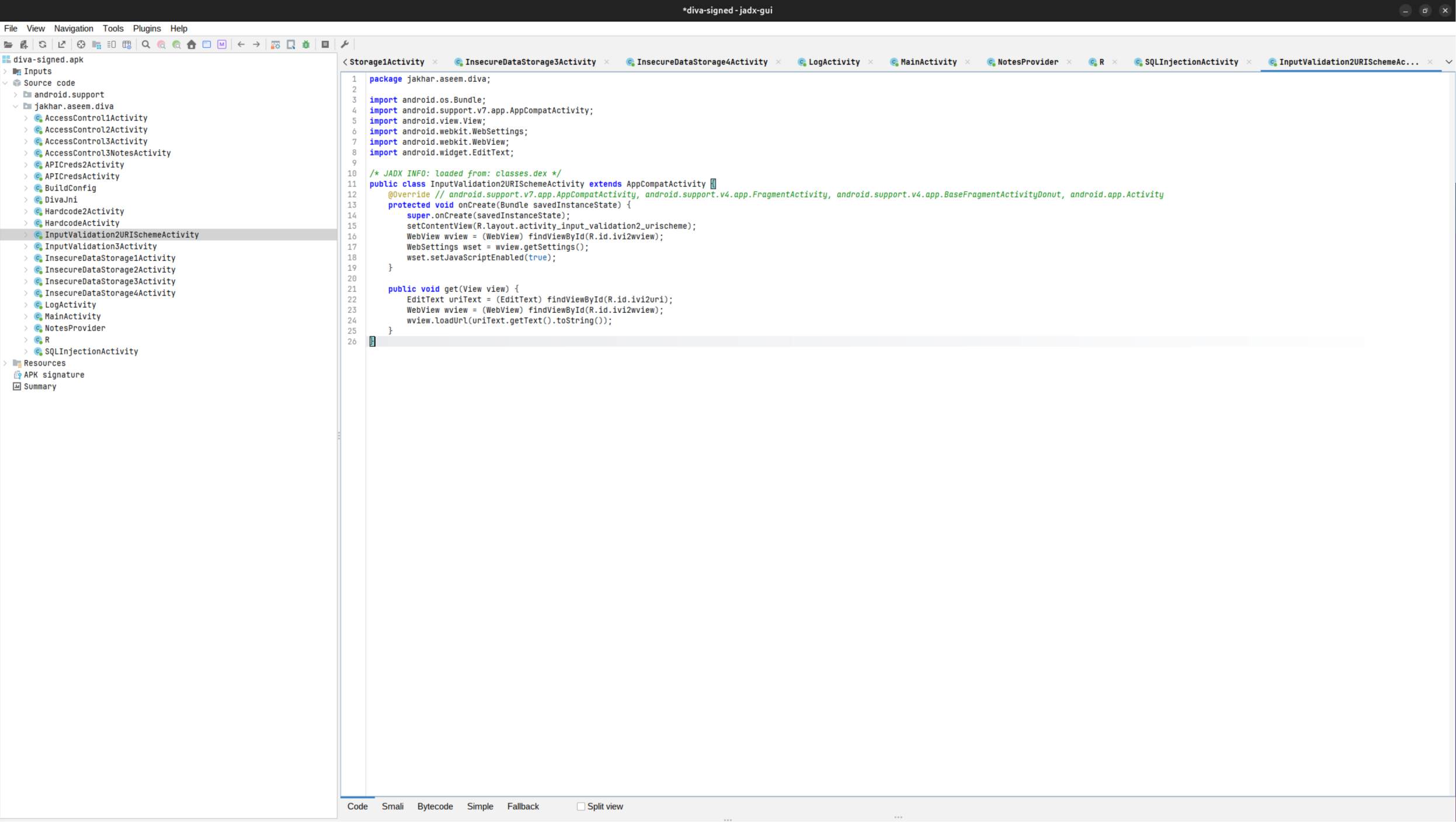1456x822 pixels.
Task: Click the add files toolbar icon
Action: [x=24, y=44]
